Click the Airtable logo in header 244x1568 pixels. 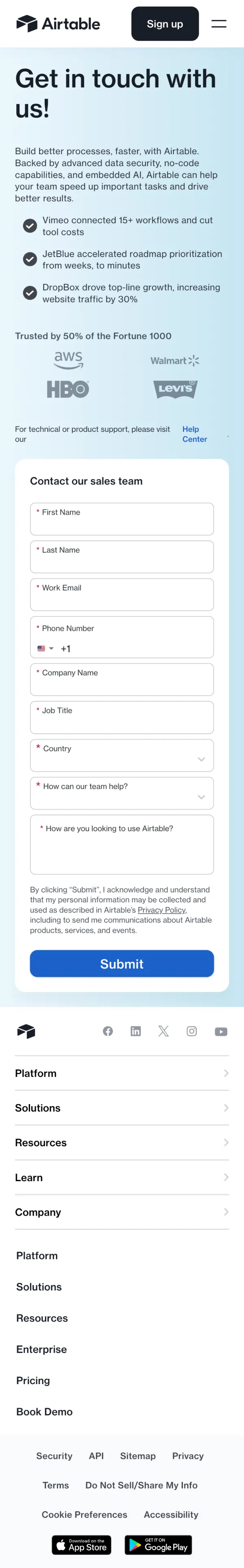pyautogui.click(x=58, y=24)
